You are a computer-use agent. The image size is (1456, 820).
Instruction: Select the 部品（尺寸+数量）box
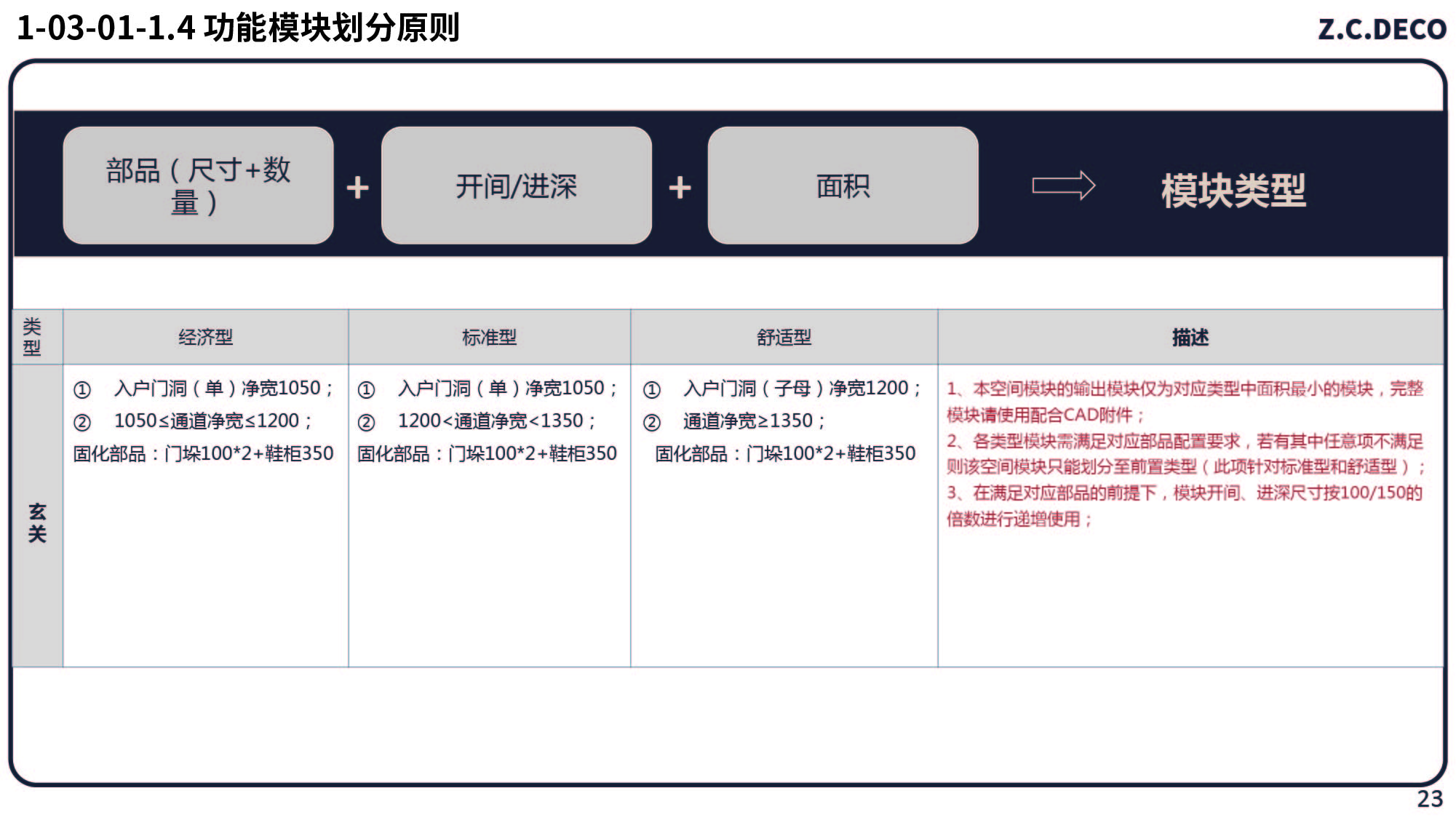click(x=198, y=186)
